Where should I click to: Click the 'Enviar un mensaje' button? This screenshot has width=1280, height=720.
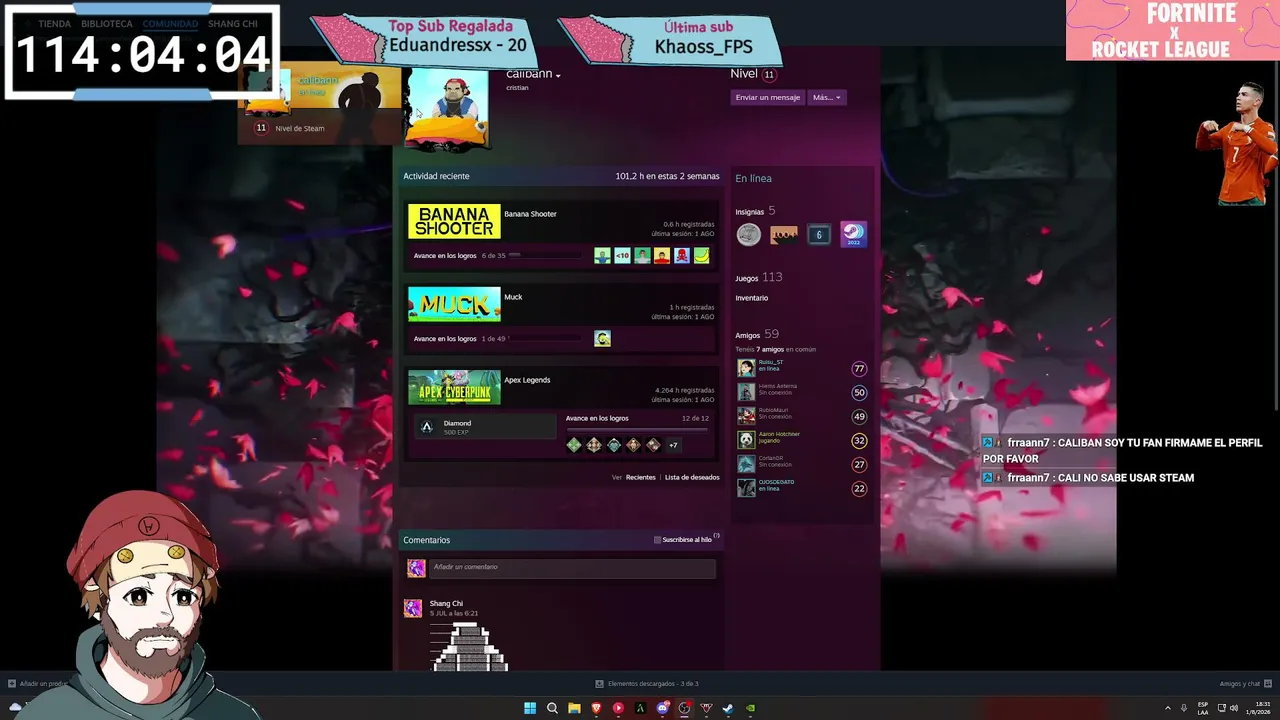[x=768, y=97]
